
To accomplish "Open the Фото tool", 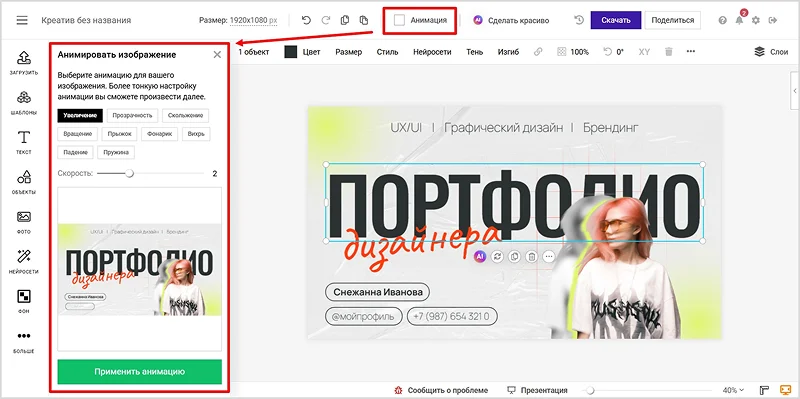I will (24, 222).
